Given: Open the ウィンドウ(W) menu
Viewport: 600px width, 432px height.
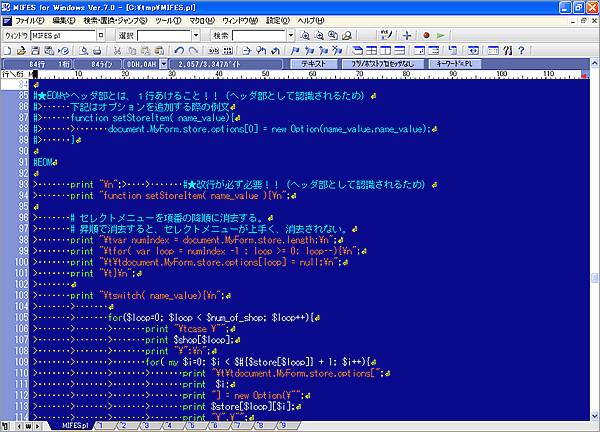Looking at the screenshot, I should (240, 21).
